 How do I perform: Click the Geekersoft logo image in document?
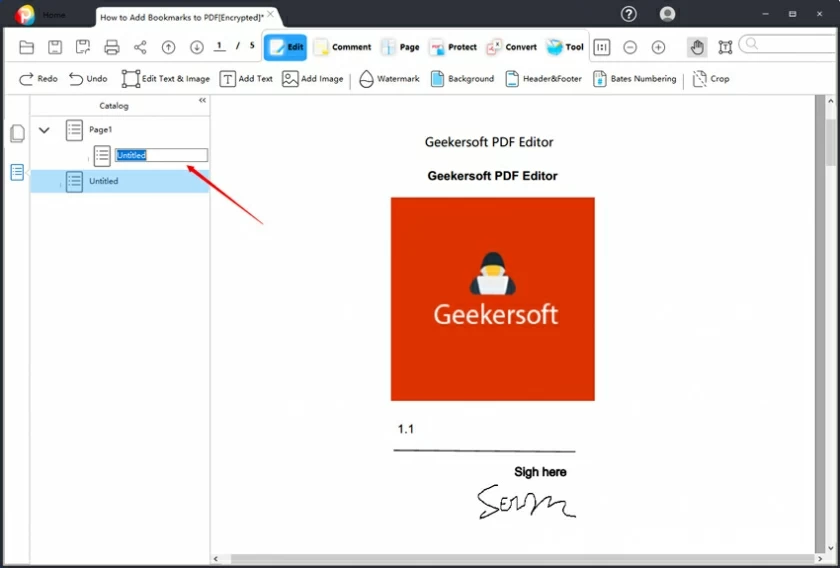click(x=492, y=299)
